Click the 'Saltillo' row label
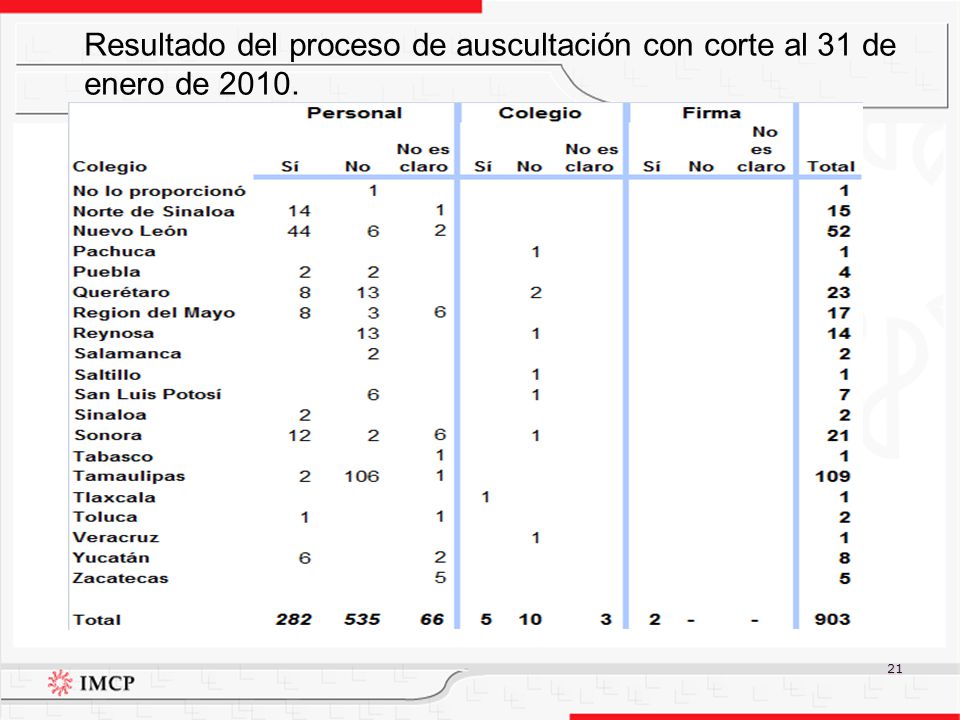This screenshot has width=960, height=720. 108,375
